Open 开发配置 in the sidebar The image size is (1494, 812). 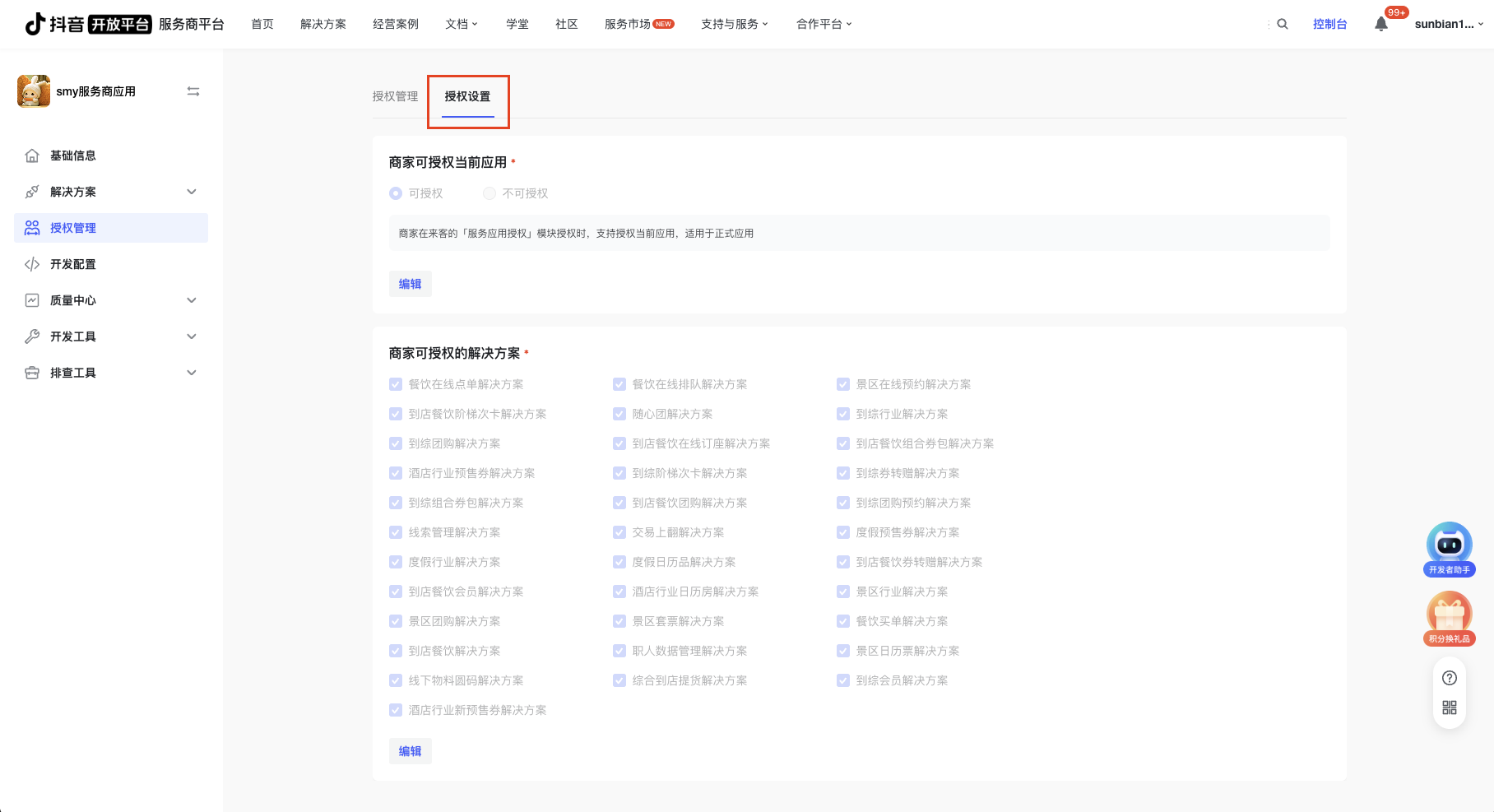tap(73, 264)
